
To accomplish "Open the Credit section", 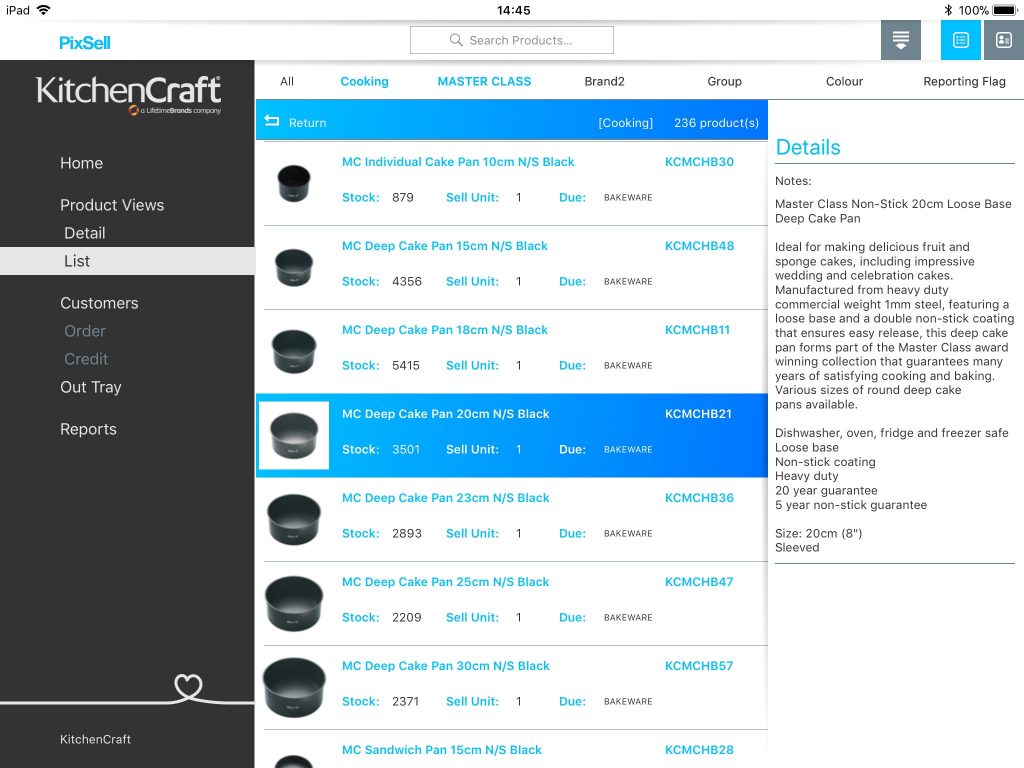I will click(x=86, y=359).
